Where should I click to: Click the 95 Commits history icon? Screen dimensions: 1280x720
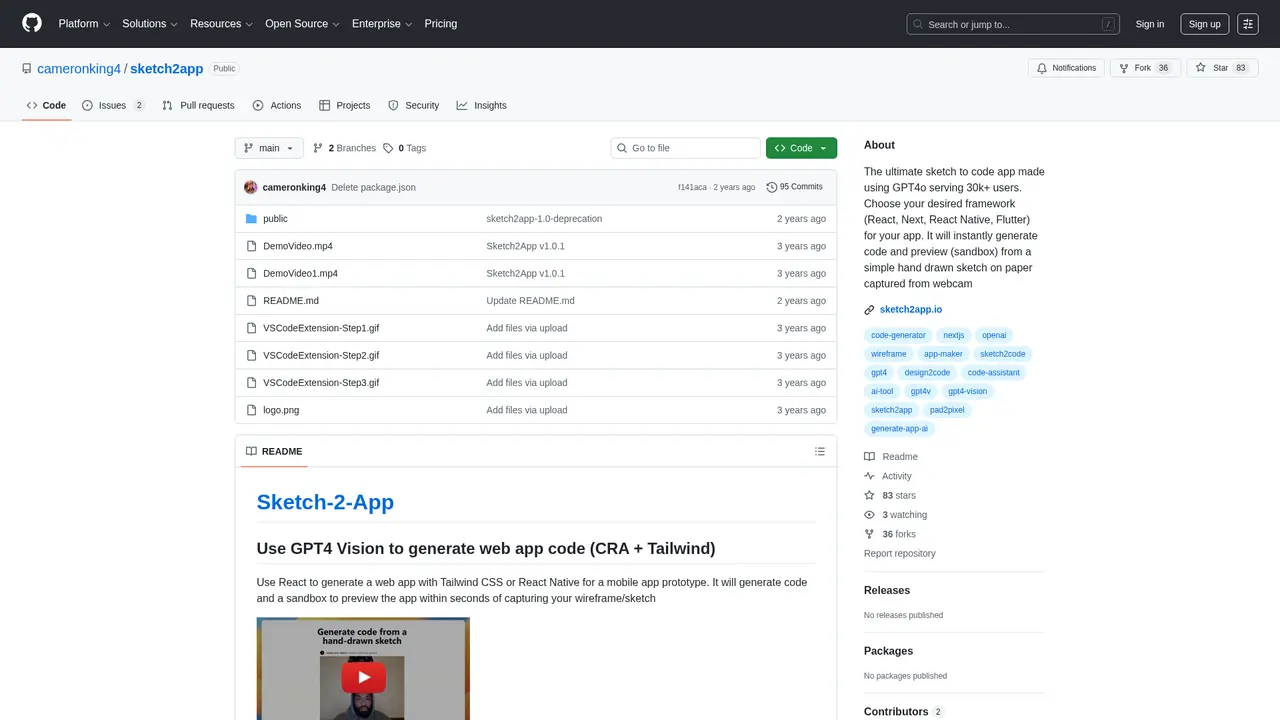[x=771, y=187]
